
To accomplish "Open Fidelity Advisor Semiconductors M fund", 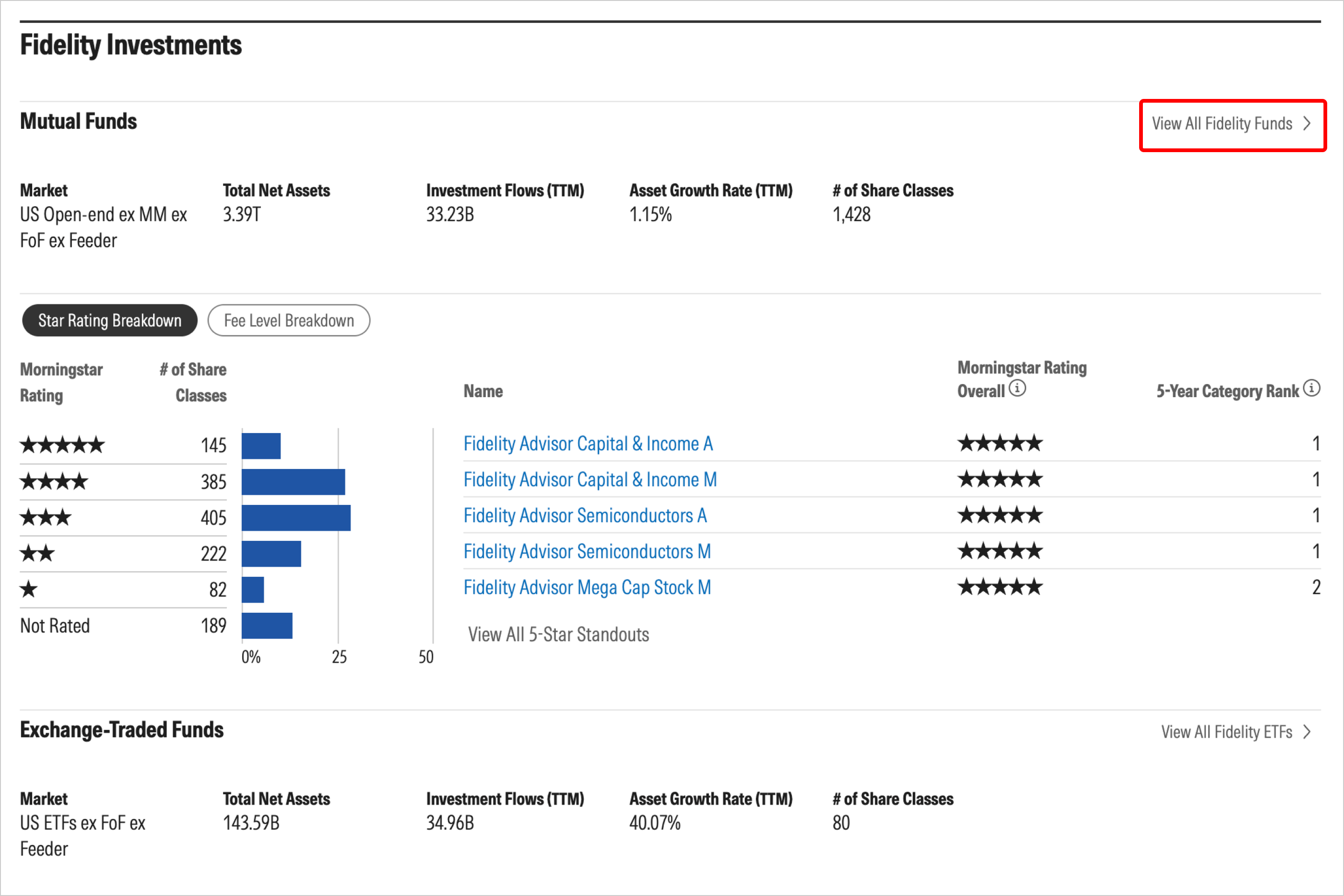I will [x=587, y=552].
